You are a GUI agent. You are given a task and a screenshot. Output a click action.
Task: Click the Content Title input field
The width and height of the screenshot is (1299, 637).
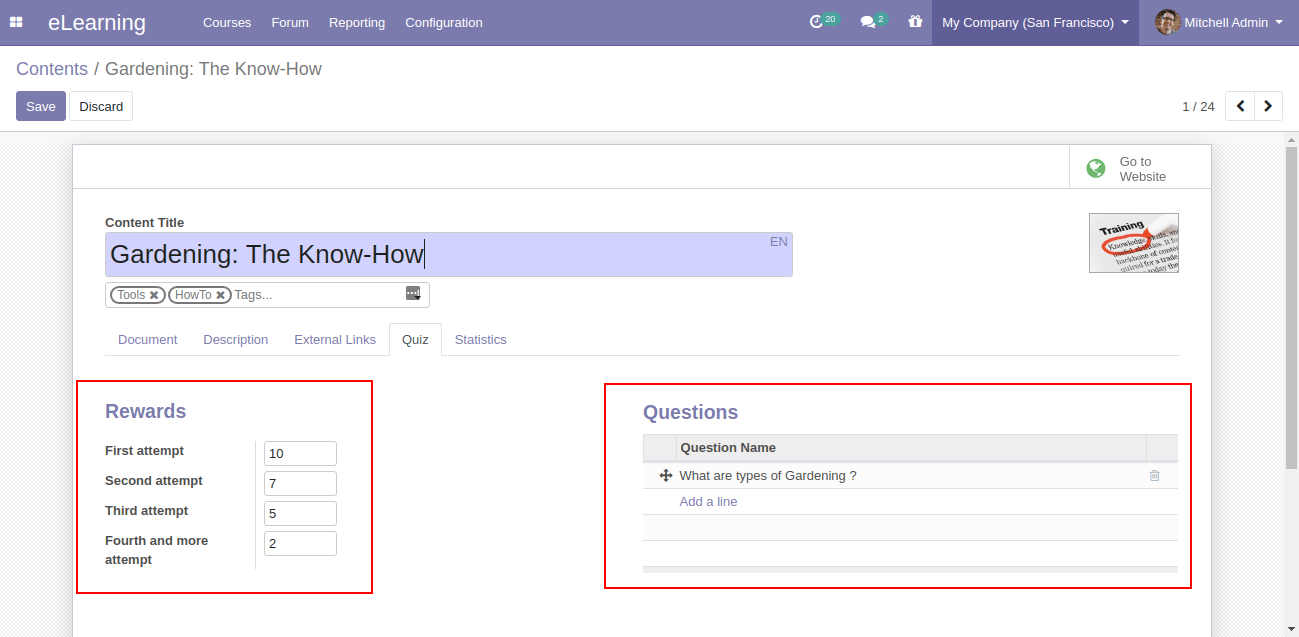point(449,254)
